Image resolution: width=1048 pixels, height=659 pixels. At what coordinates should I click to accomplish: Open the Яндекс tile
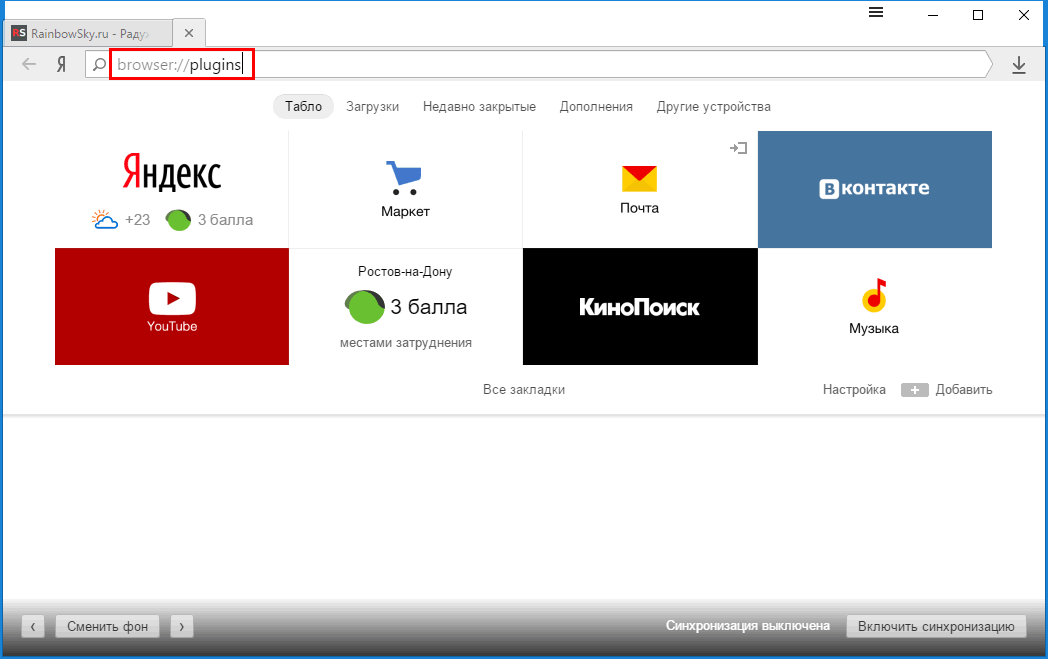[172, 189]
